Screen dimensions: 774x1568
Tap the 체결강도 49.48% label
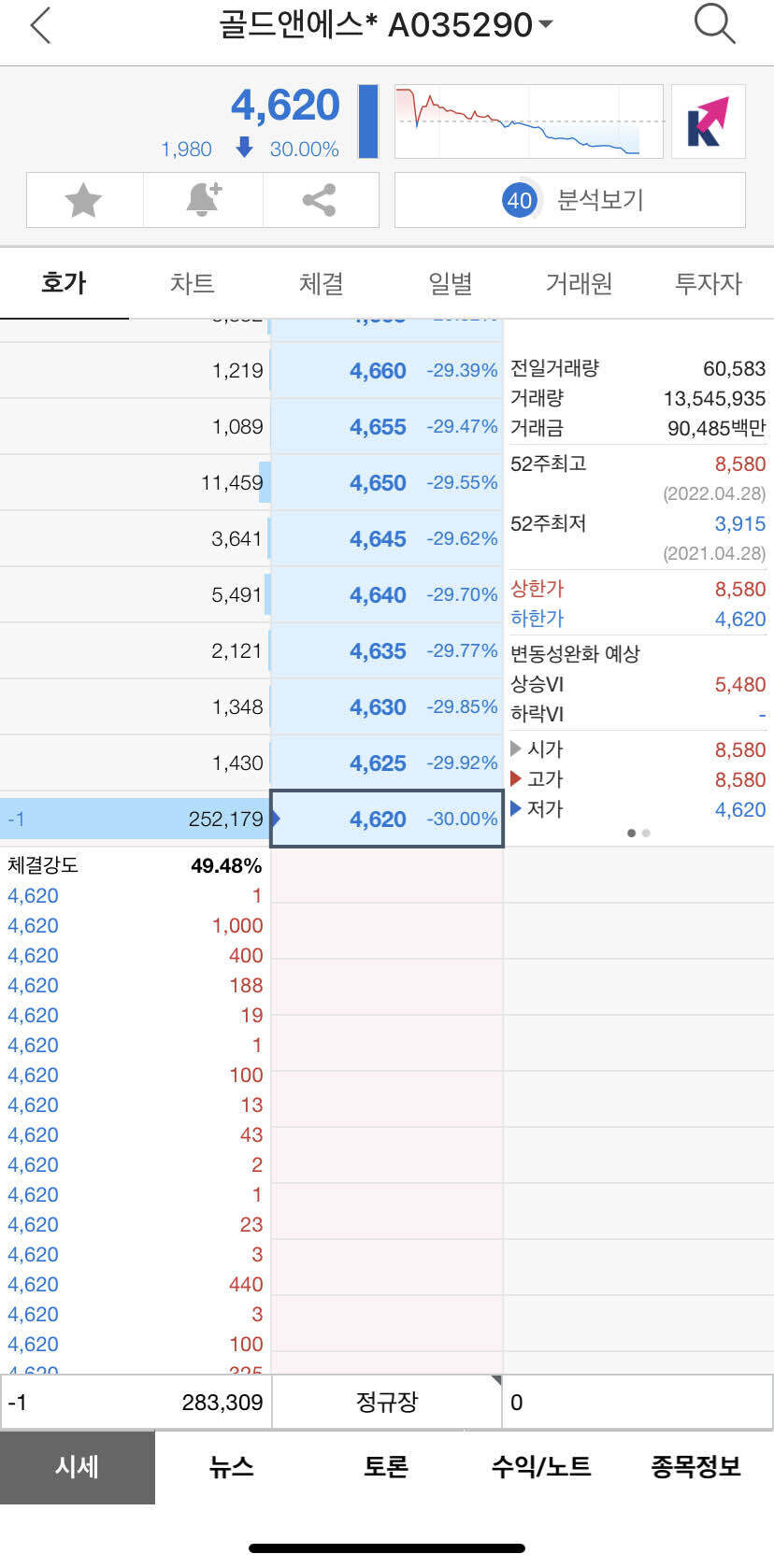click(x=135, y=865)
